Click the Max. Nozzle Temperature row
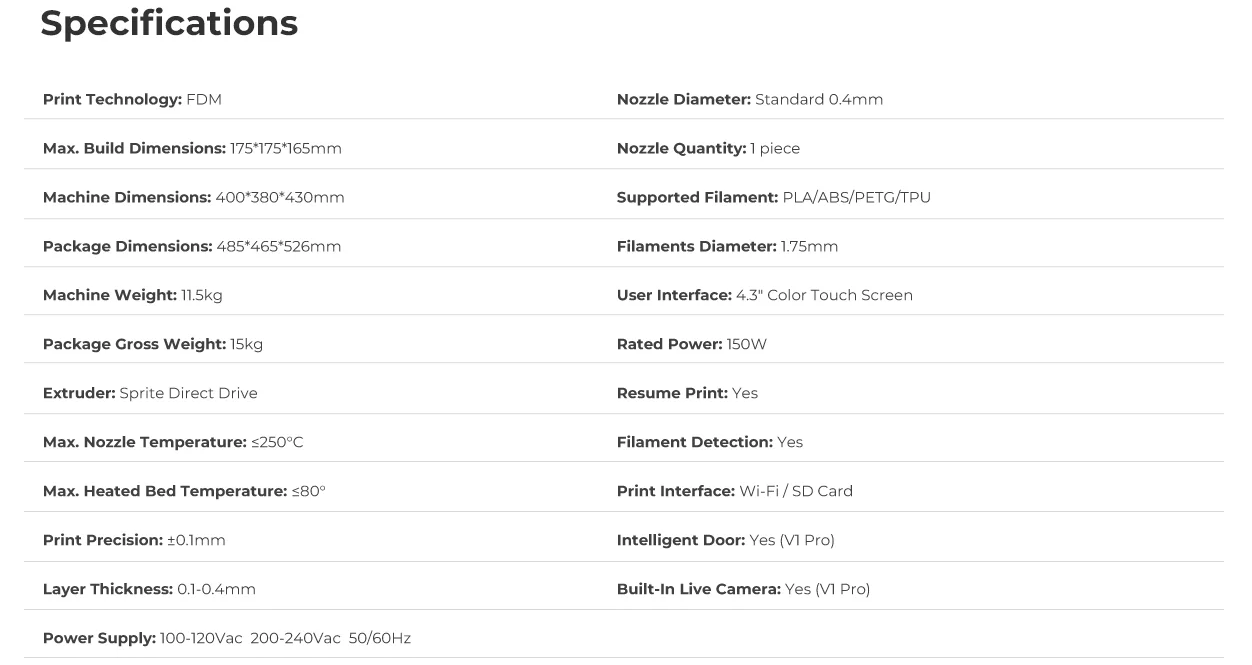 coord(172,442)
